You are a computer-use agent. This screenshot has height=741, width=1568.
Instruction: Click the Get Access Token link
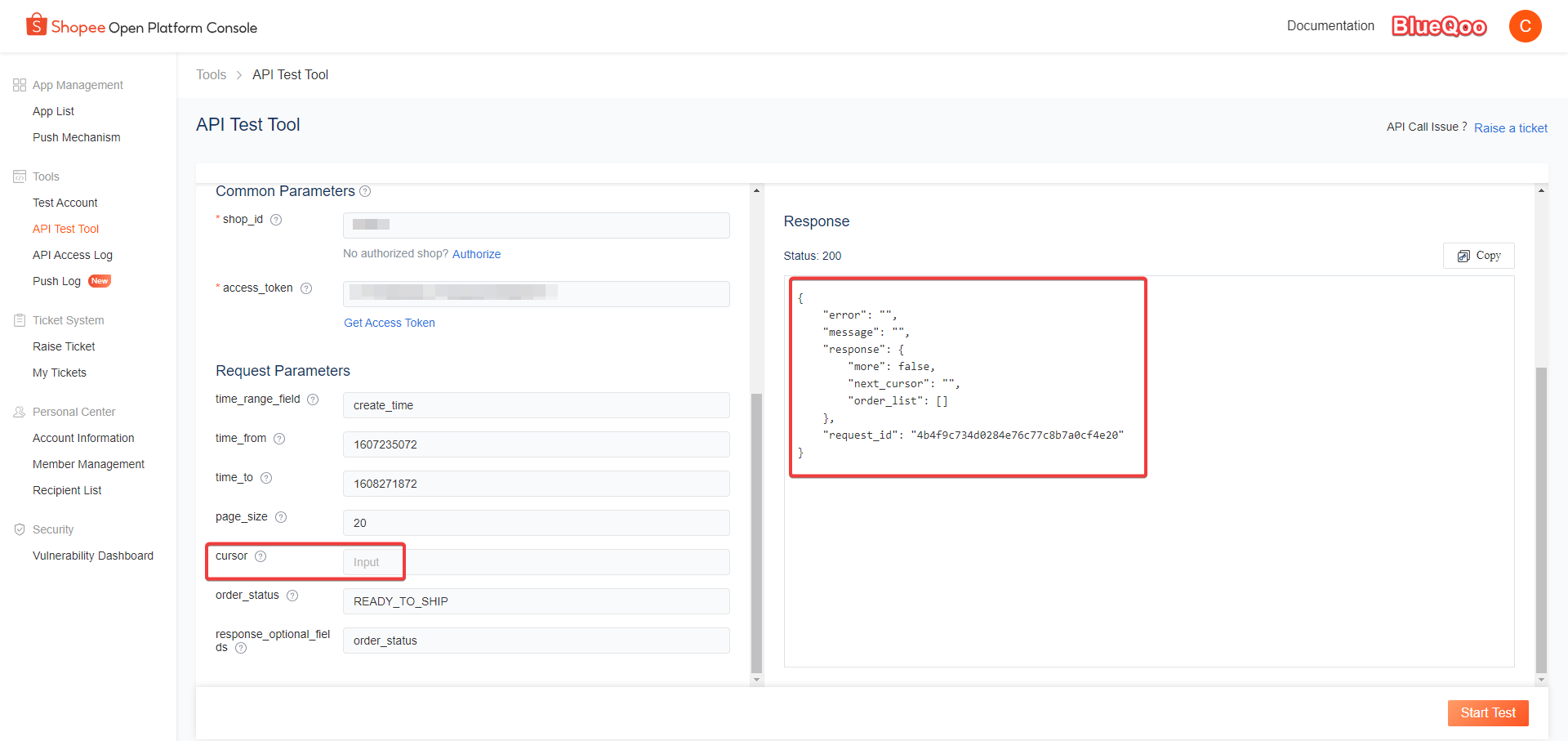click(x=389, y=323)
